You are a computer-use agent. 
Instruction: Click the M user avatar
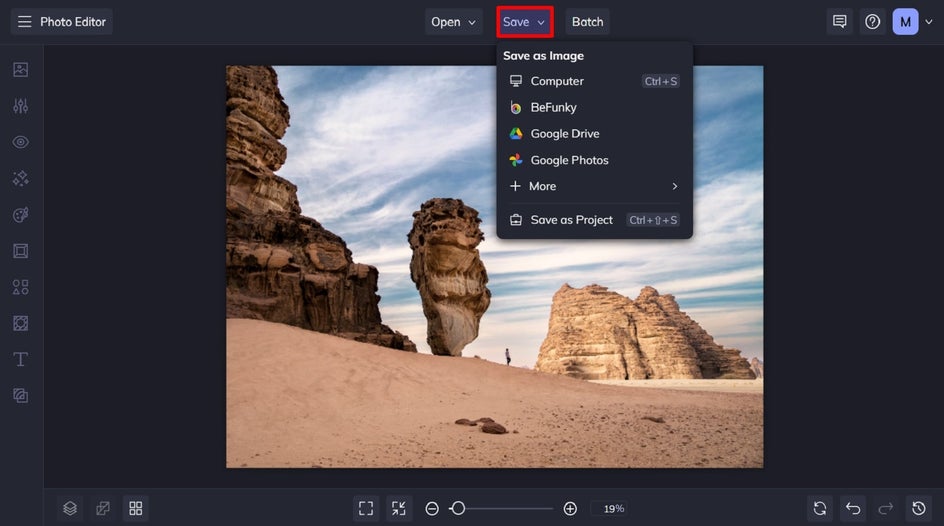click(x=905, y=22)
